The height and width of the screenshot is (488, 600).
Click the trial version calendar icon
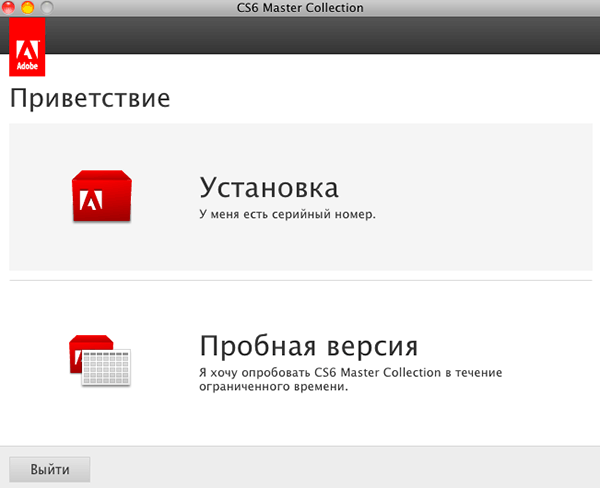(x=100, y=361)
